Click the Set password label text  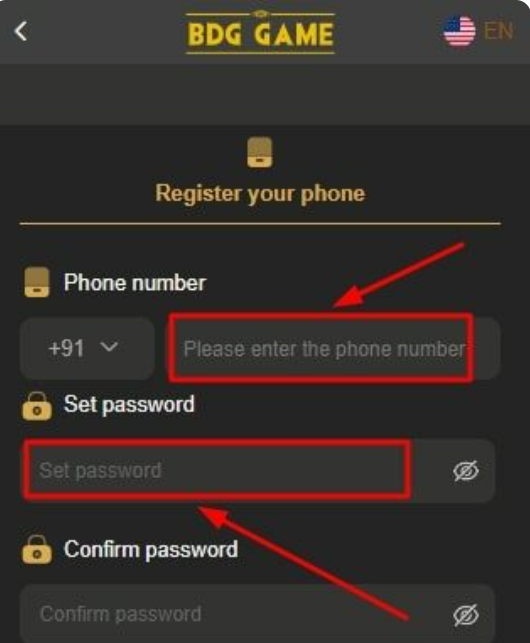pos(129,404)
